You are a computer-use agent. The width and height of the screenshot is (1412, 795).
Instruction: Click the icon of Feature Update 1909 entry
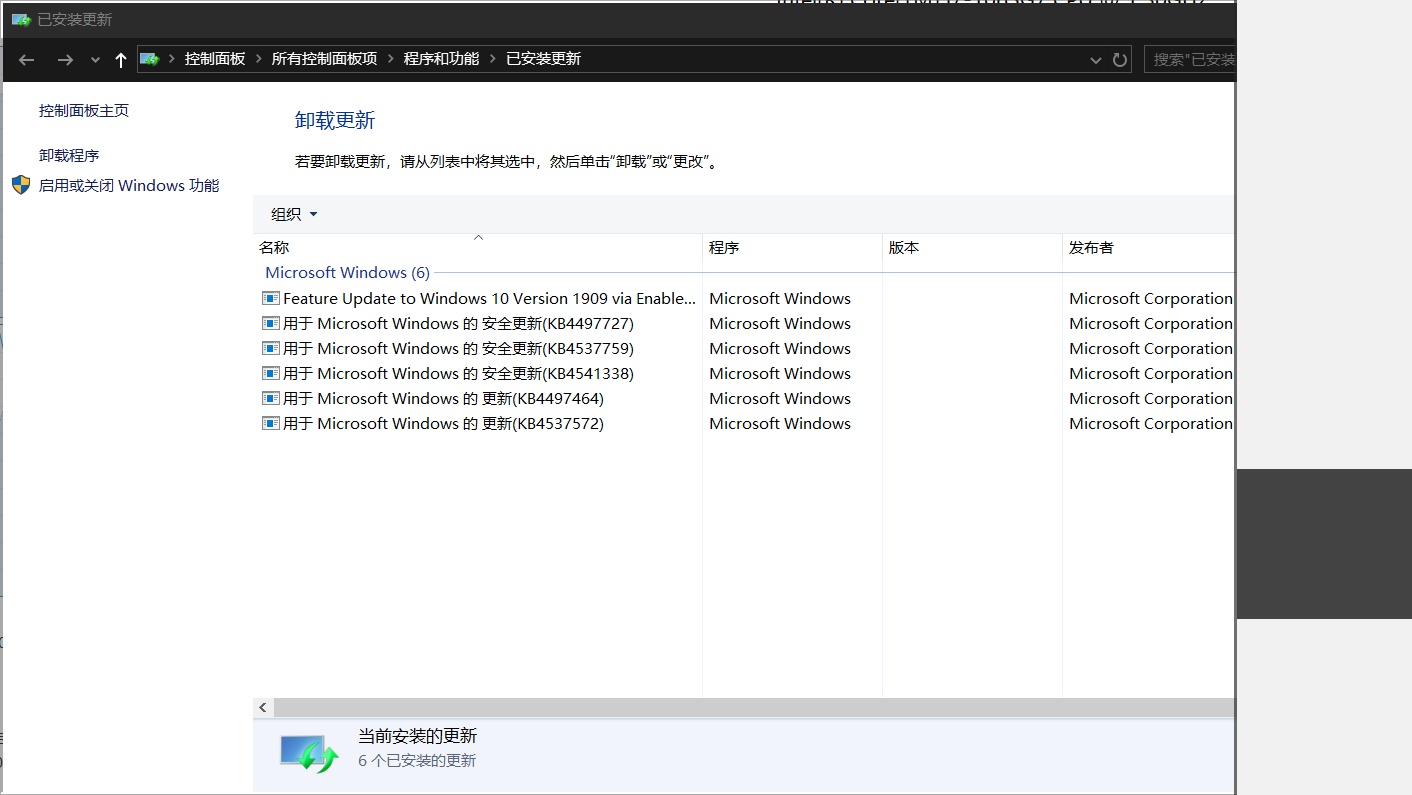click(x=270, y=298)
